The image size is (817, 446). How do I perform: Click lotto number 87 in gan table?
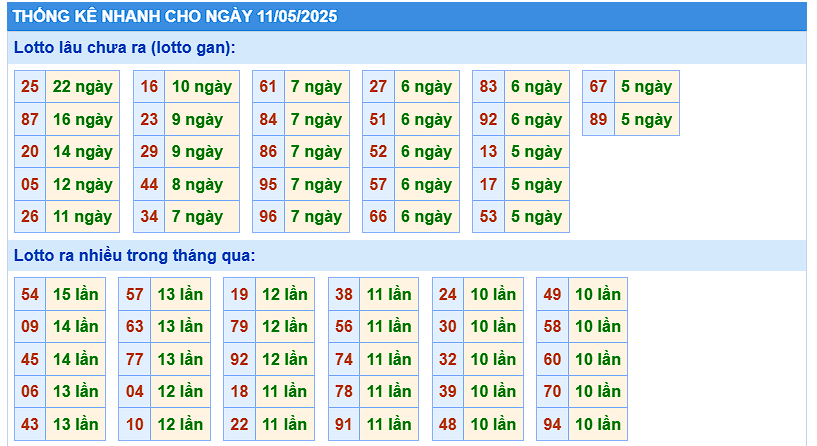[30, 119]
